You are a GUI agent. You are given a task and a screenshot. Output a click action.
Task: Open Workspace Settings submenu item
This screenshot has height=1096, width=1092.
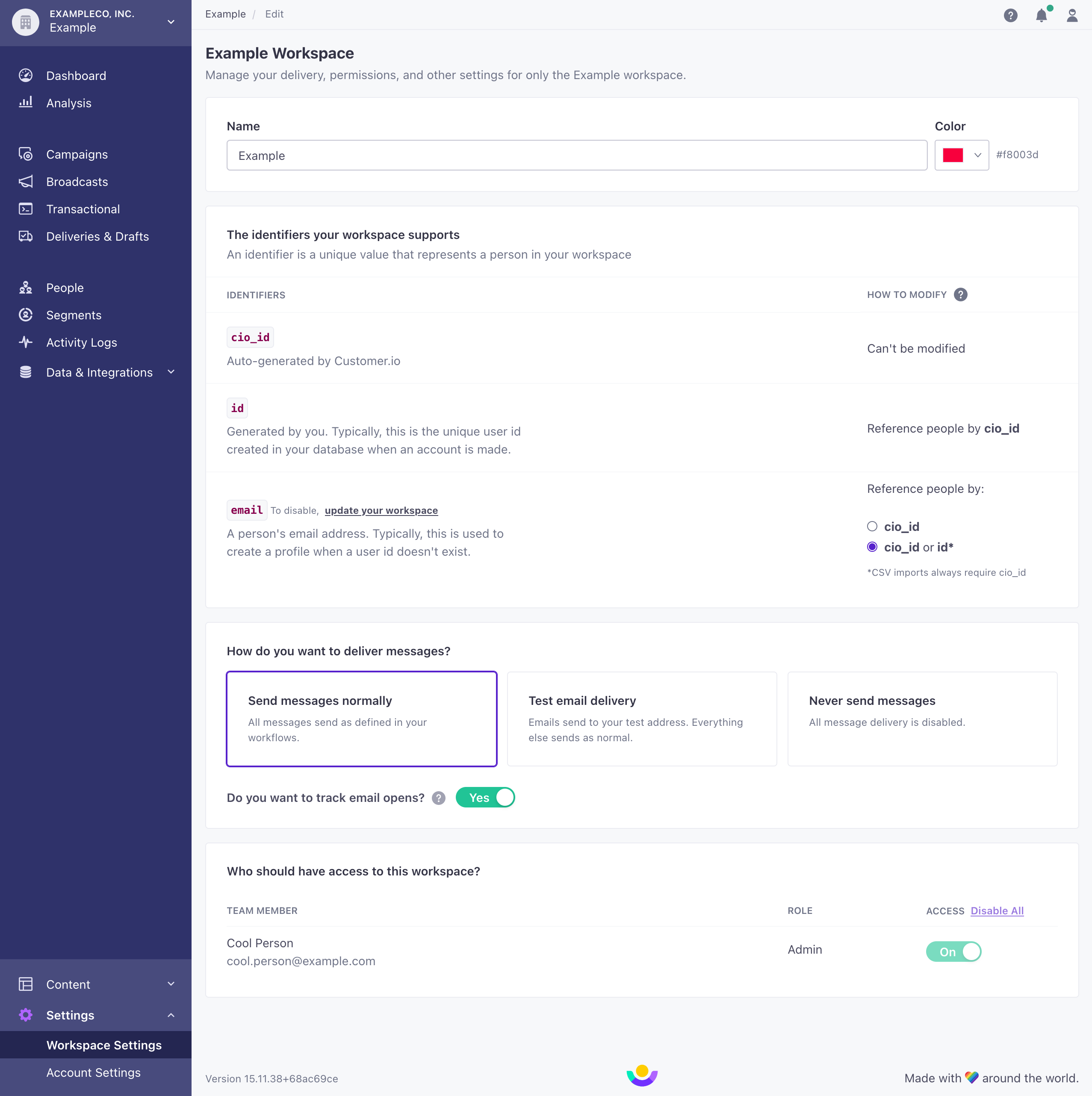click(95, 1045)
